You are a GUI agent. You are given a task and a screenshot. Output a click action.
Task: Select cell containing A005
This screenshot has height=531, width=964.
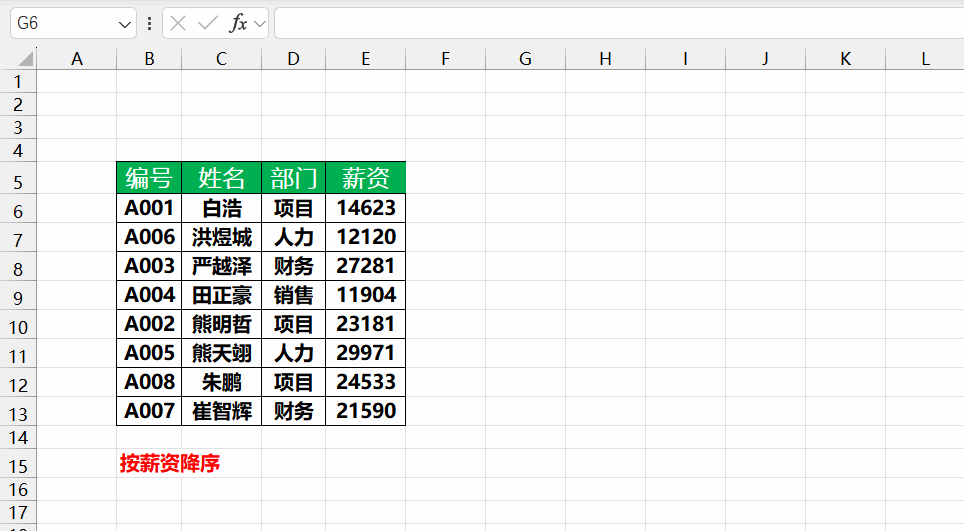(x=149, y=353)
